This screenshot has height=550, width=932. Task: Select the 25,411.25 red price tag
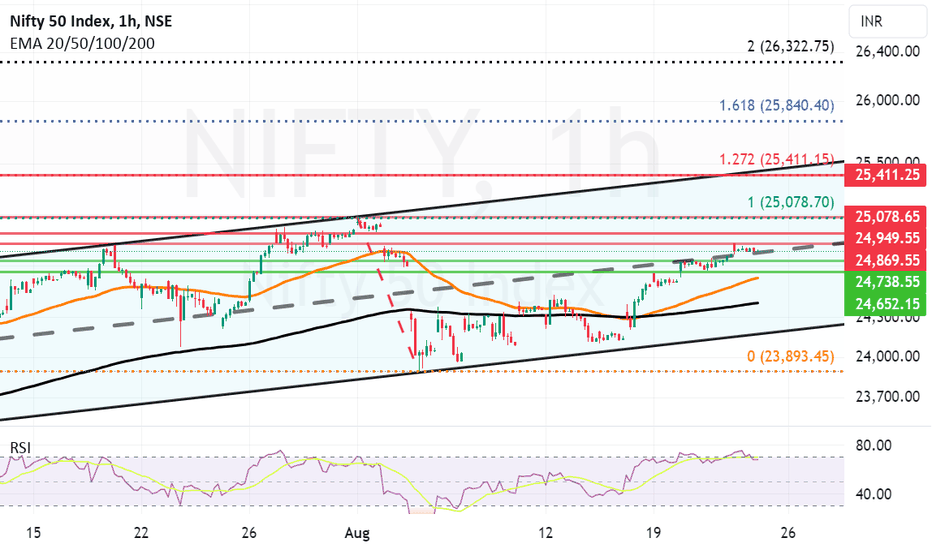[x=887, y=175]
